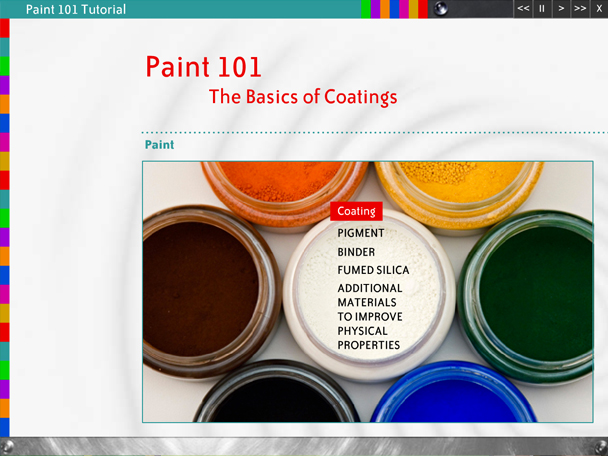Viewport: 608px width, 456px height.
Task: Click the green swatch in the title bar
Action: (366, 9)
